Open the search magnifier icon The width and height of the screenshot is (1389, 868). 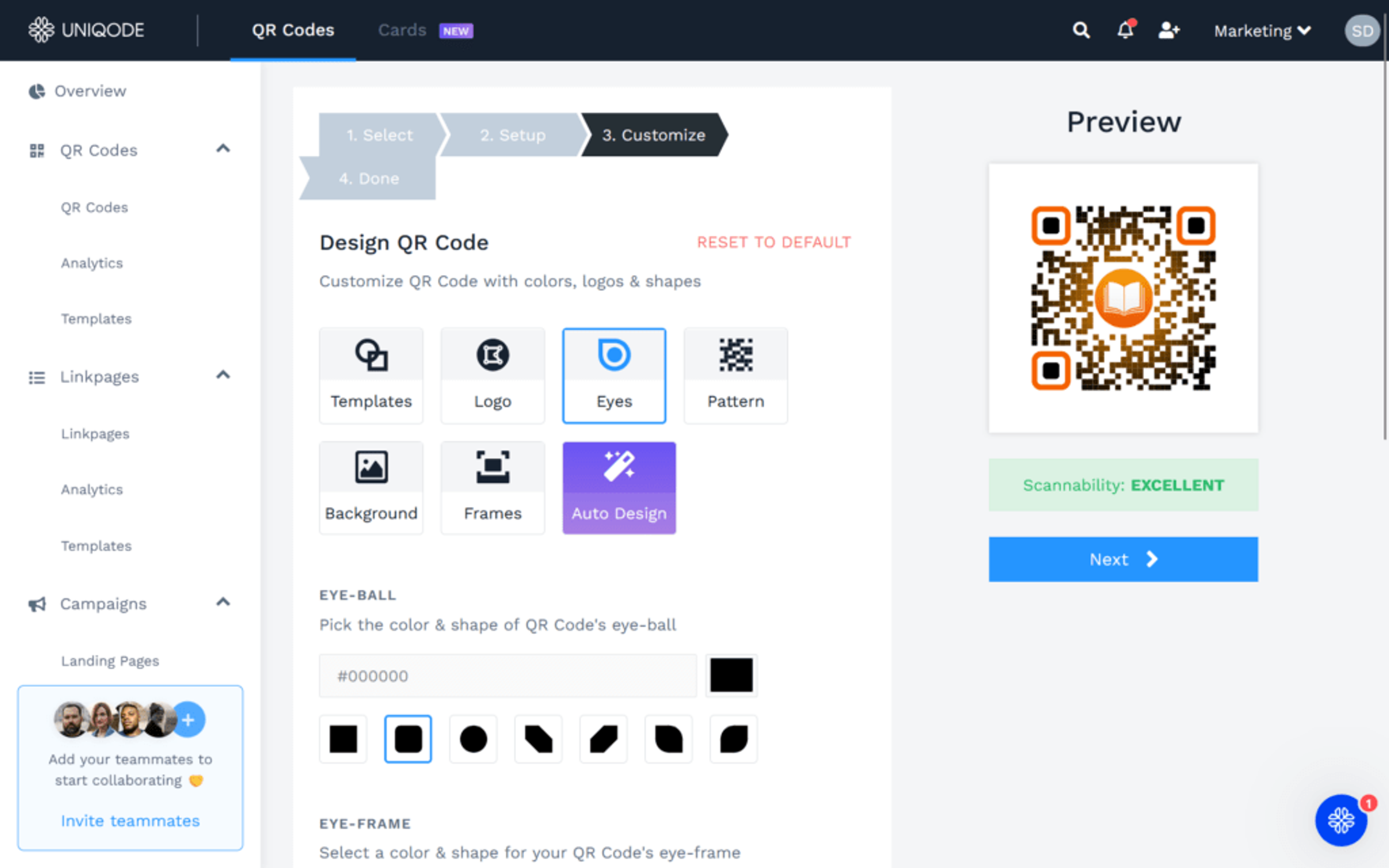click(x=1081, y=30)
